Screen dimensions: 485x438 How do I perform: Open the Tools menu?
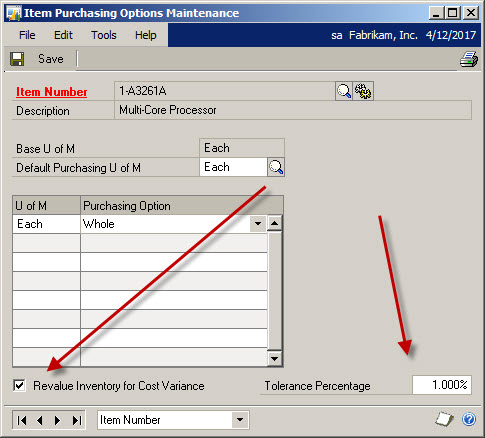104,35
